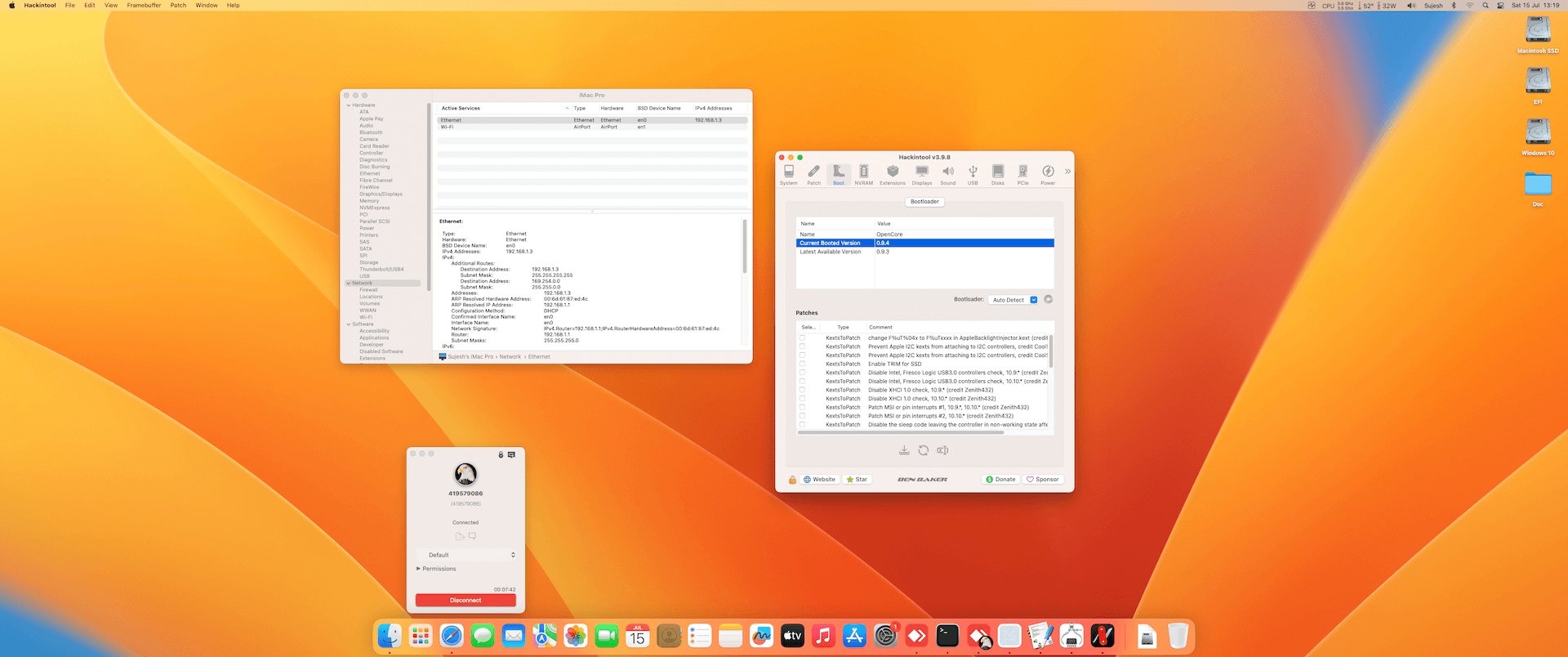
Task: Open the PCIe section in Hackintool
Action: coord(1022,175)
